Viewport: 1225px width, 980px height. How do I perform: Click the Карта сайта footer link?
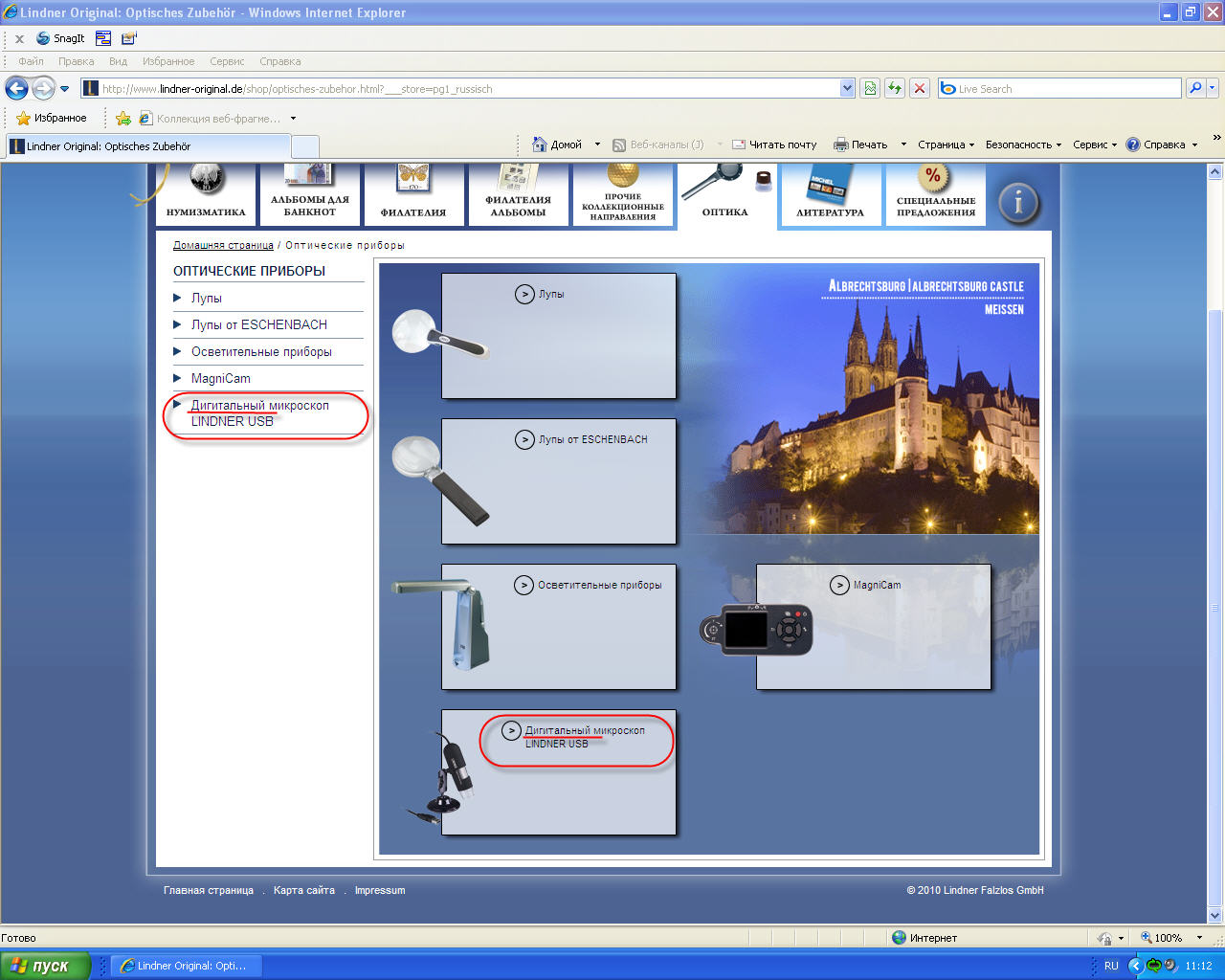(304, 890)
